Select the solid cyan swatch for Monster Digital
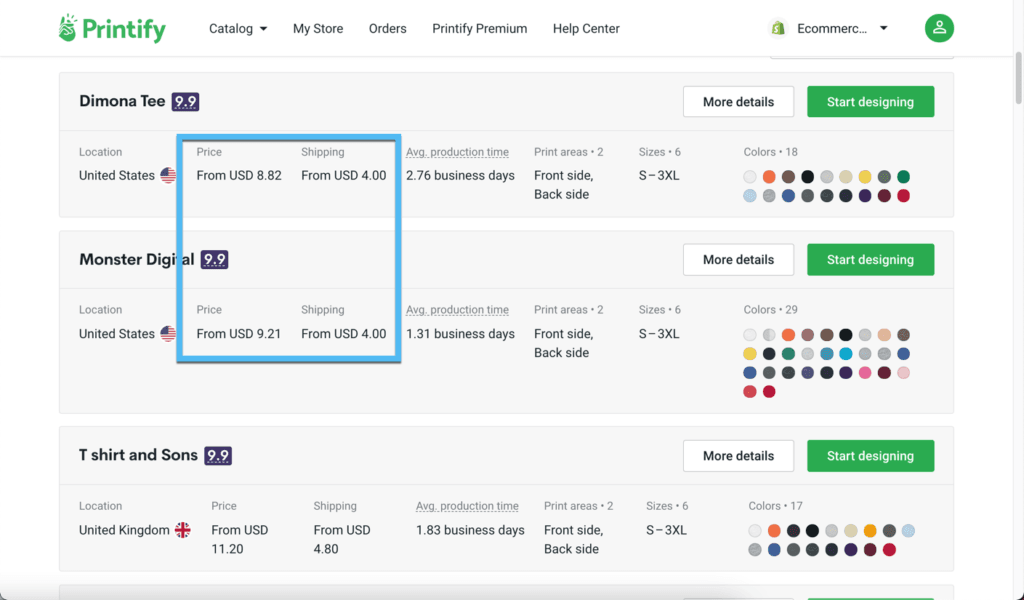Viewport: 1024px width, 600px height. [846, 354]
